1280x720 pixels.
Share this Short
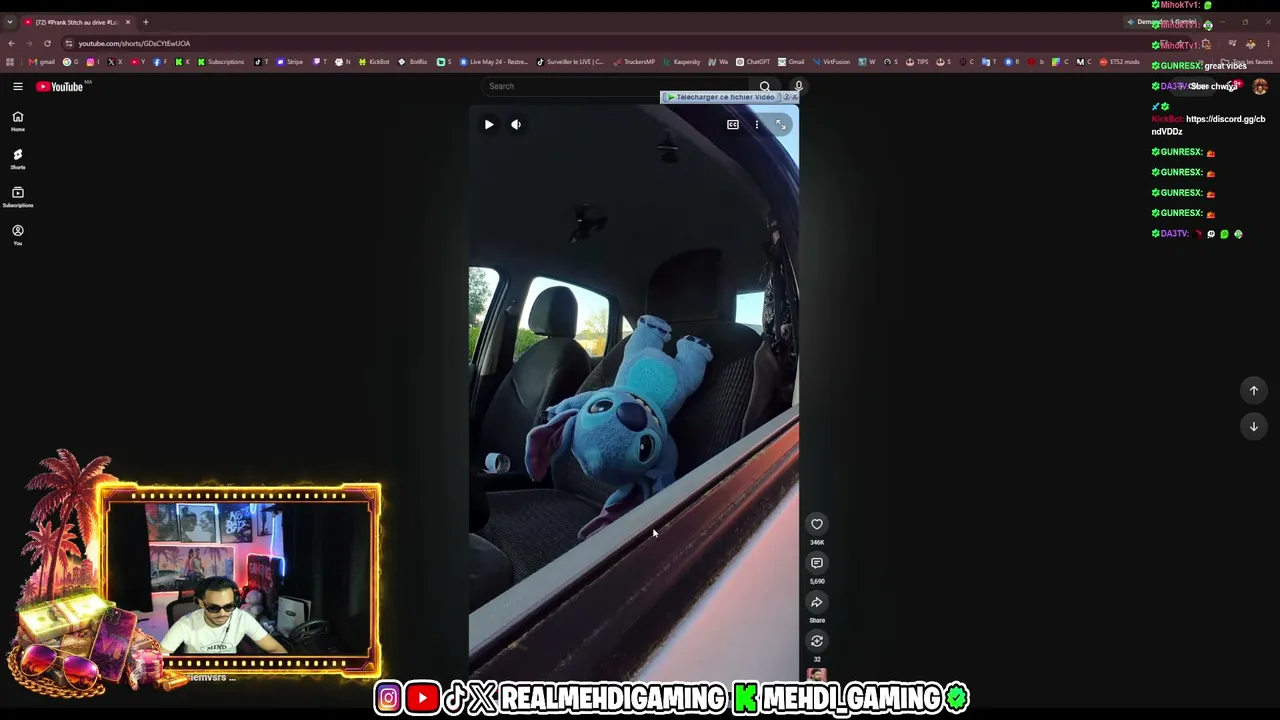817,602
